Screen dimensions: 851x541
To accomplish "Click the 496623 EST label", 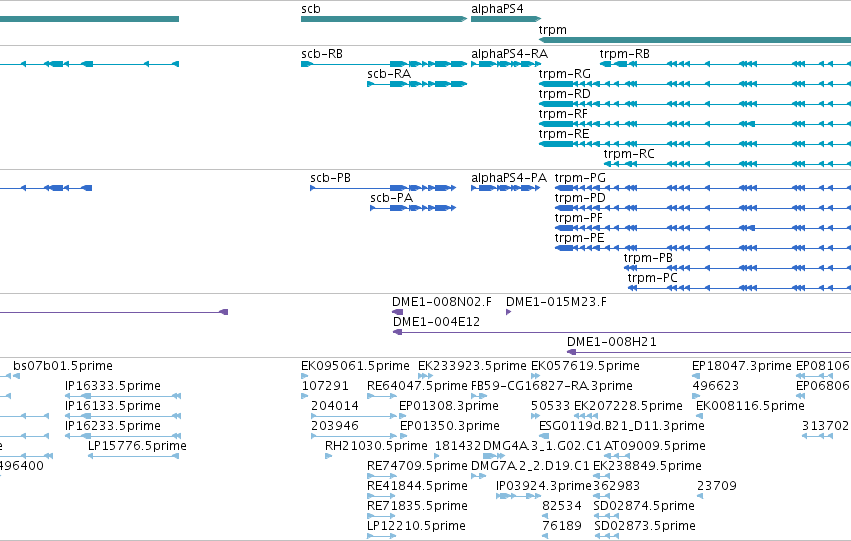I will pos(716,386).
